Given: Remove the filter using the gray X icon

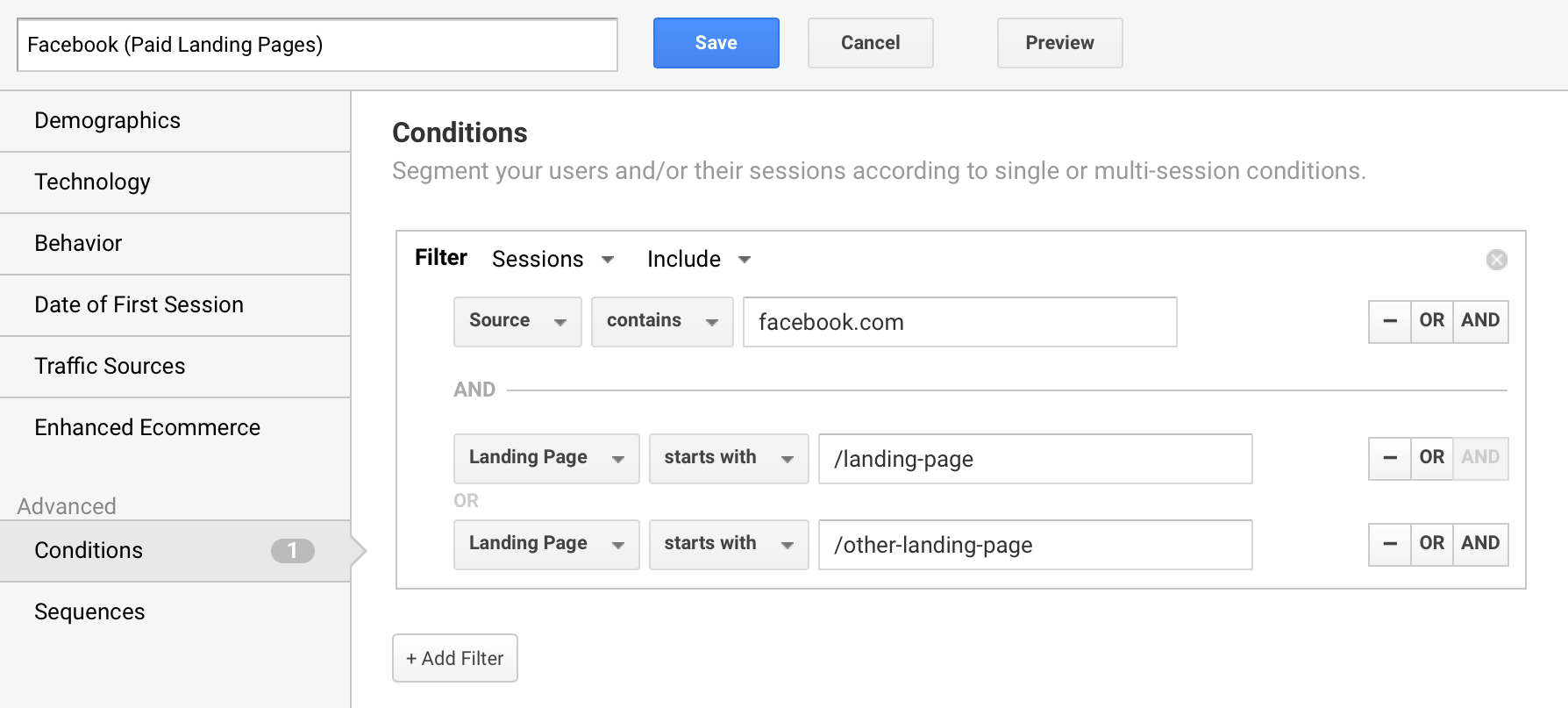Looking at the screenshot, I should pos(1496,260).
